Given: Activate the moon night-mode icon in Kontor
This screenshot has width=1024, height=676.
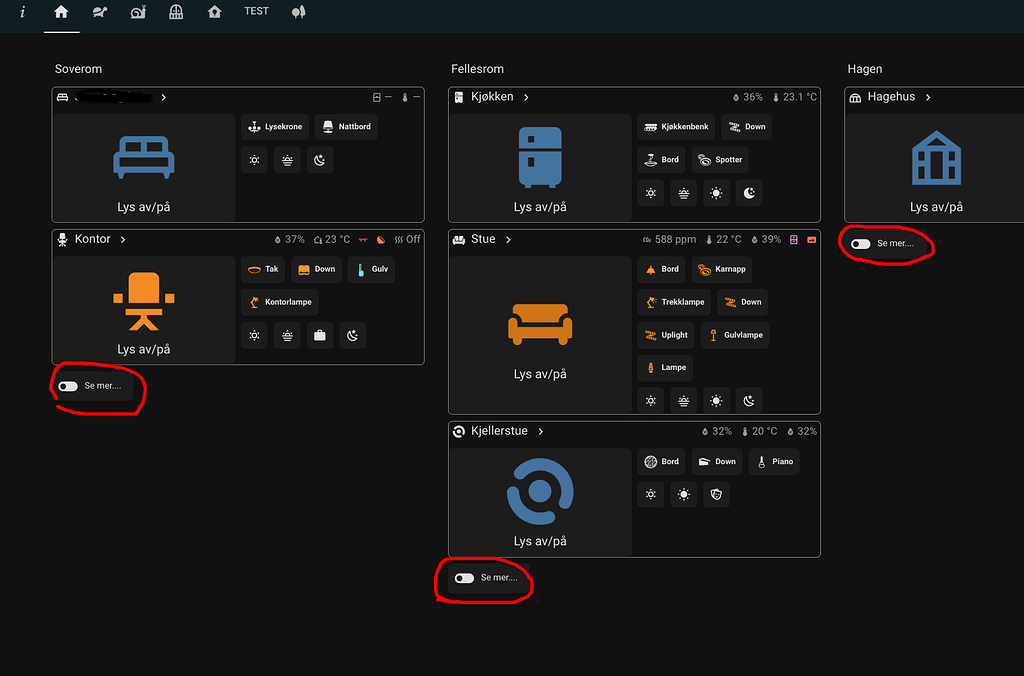Looking at the screenshot, I should pos(352,335).
